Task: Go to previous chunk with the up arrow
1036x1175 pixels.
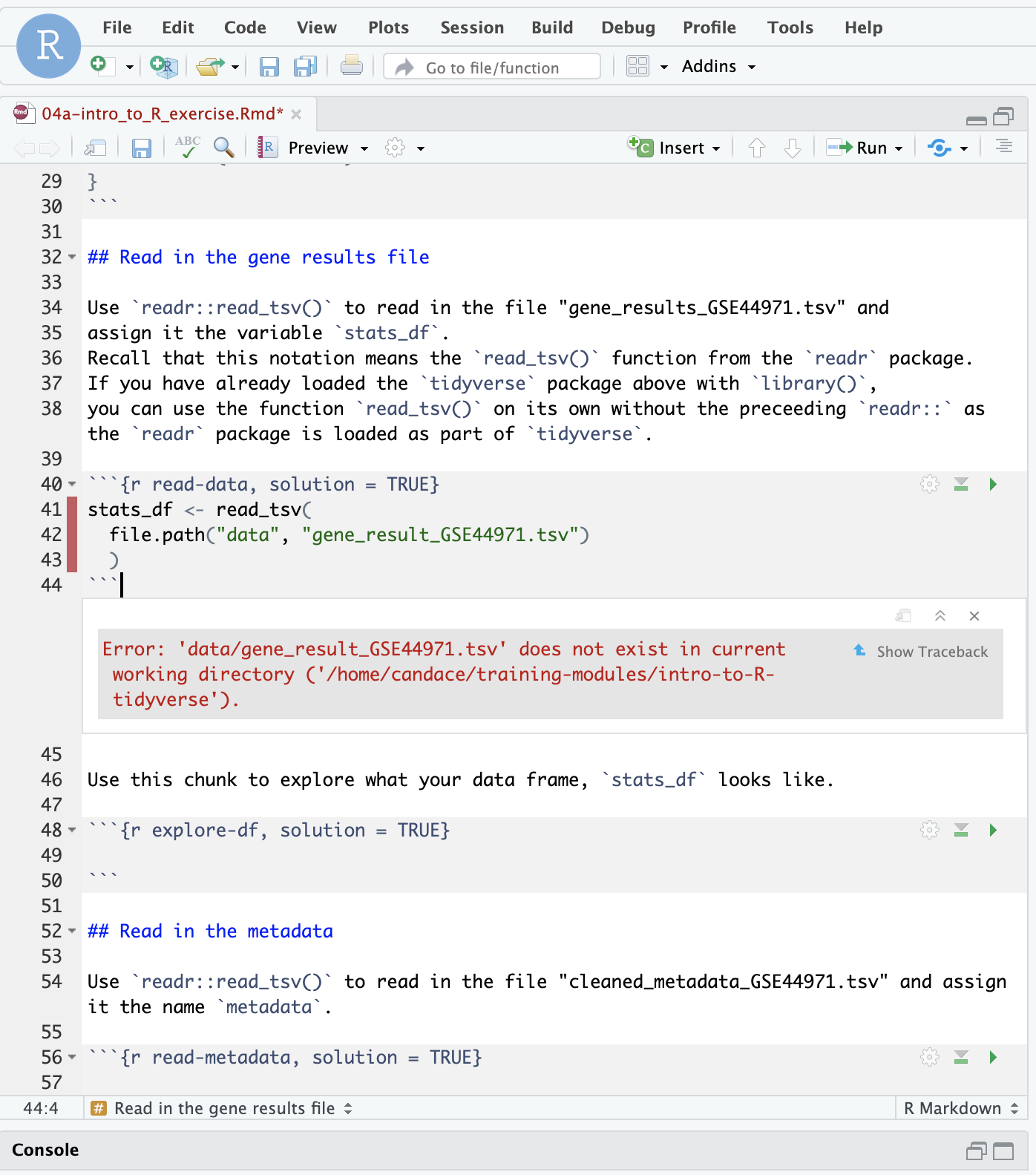Action: [756, 148]
